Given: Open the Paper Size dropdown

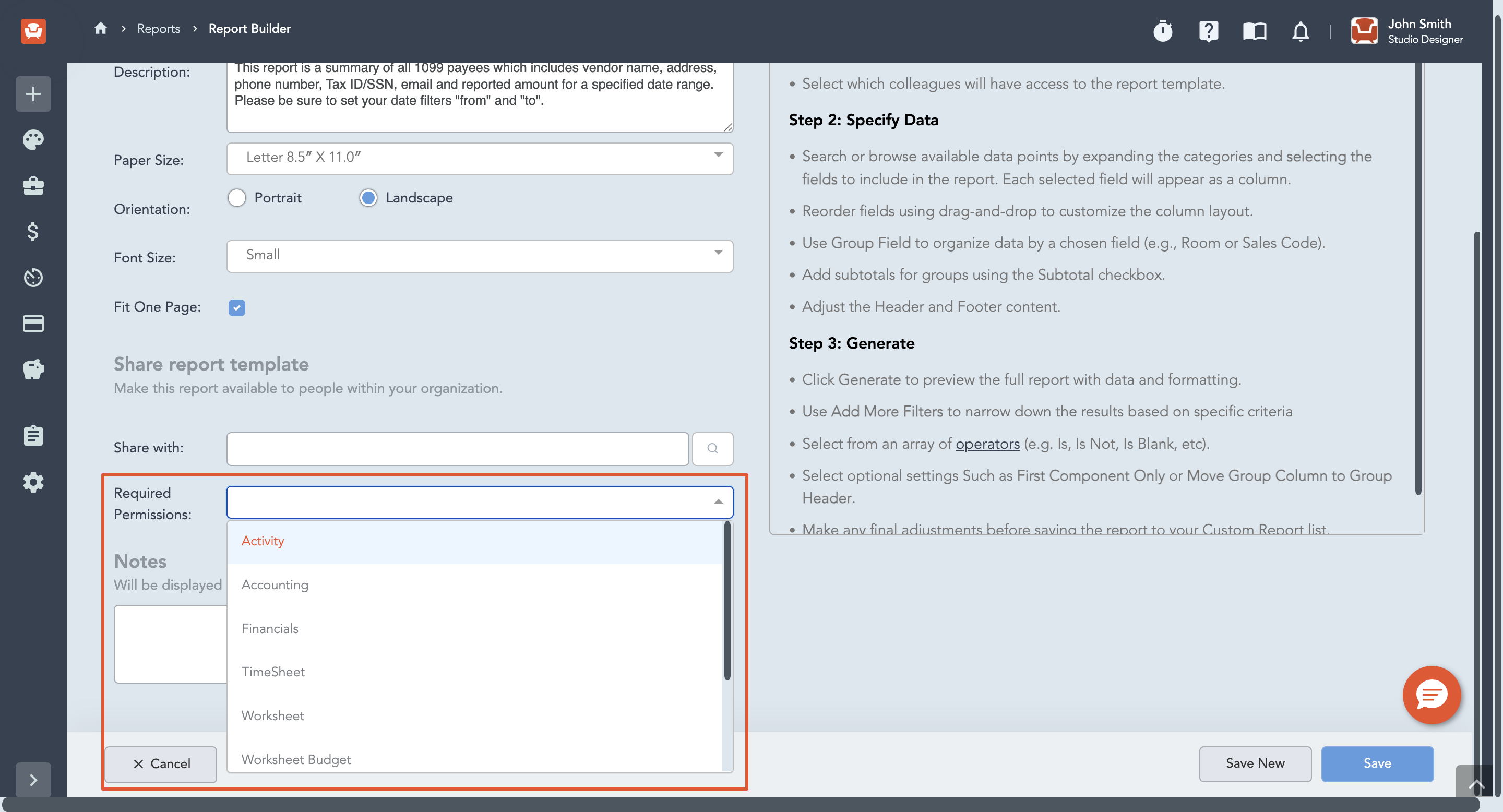Looking at the screenshot, I should pyautogui.click(x=480, y=158).
